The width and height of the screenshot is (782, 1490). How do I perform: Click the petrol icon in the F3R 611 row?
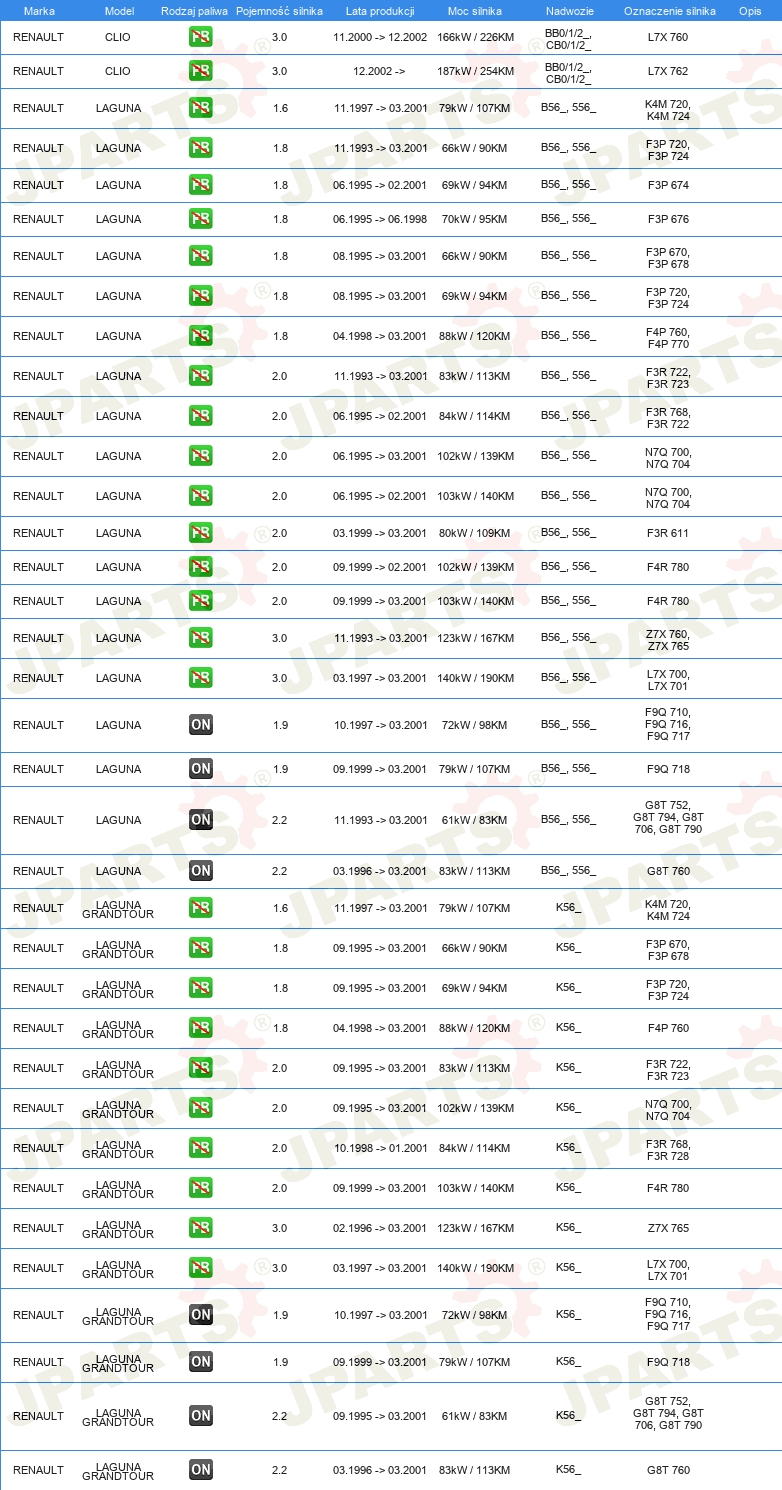click(x=200, y=533)
